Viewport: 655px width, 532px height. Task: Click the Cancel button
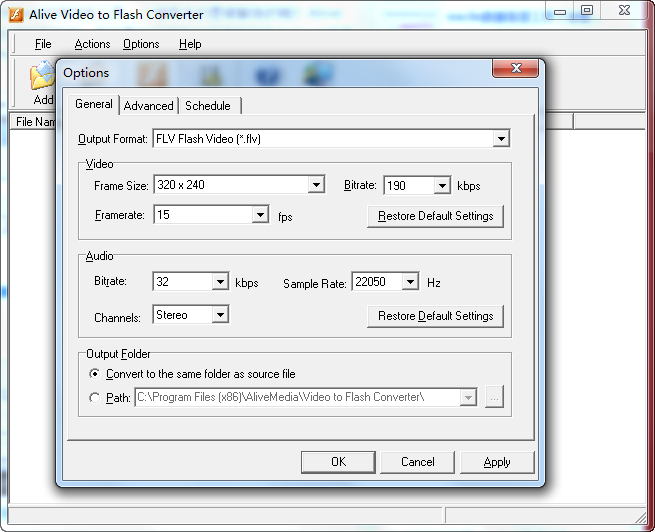tap(417, 462)
